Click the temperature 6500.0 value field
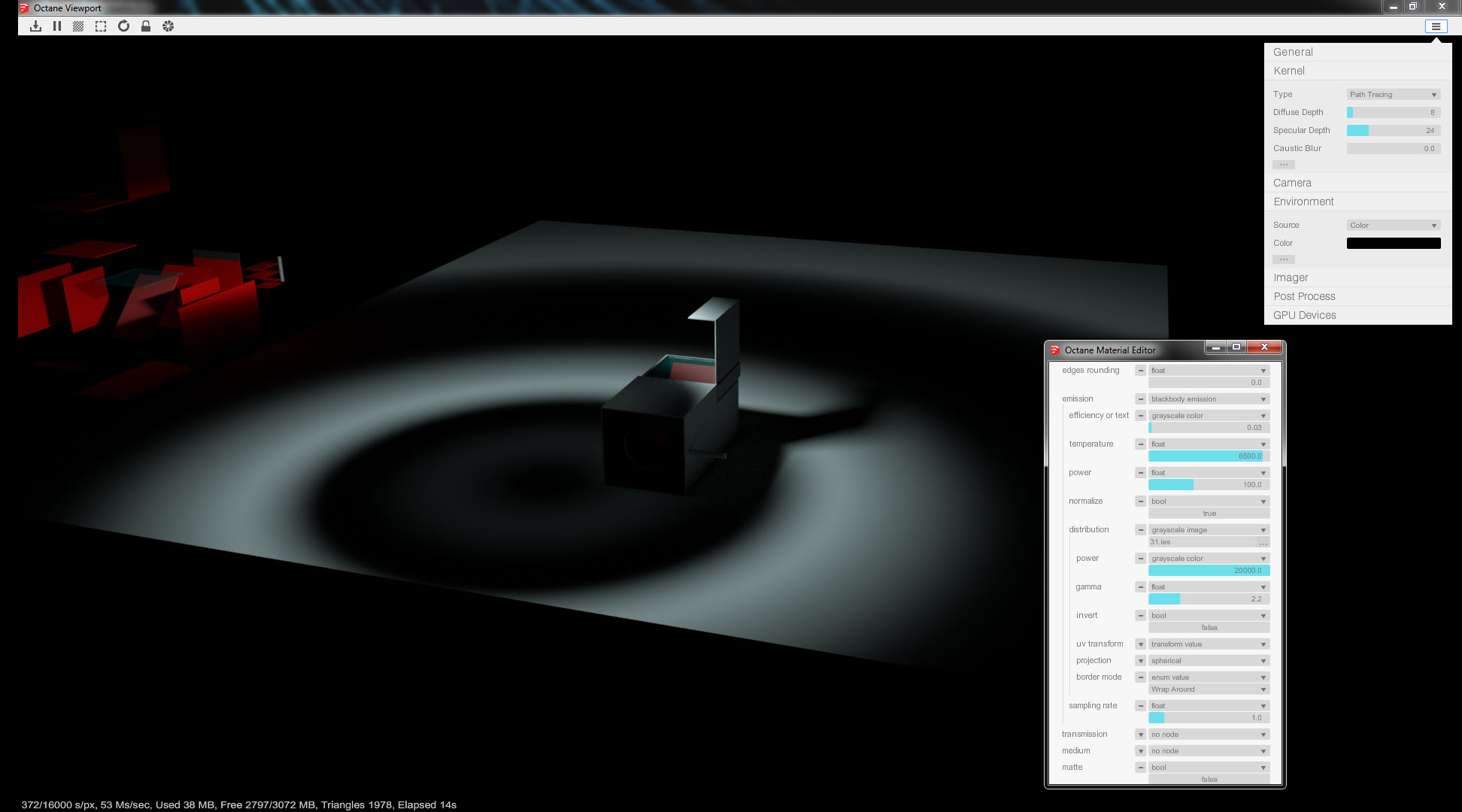 coord(1208,456)
